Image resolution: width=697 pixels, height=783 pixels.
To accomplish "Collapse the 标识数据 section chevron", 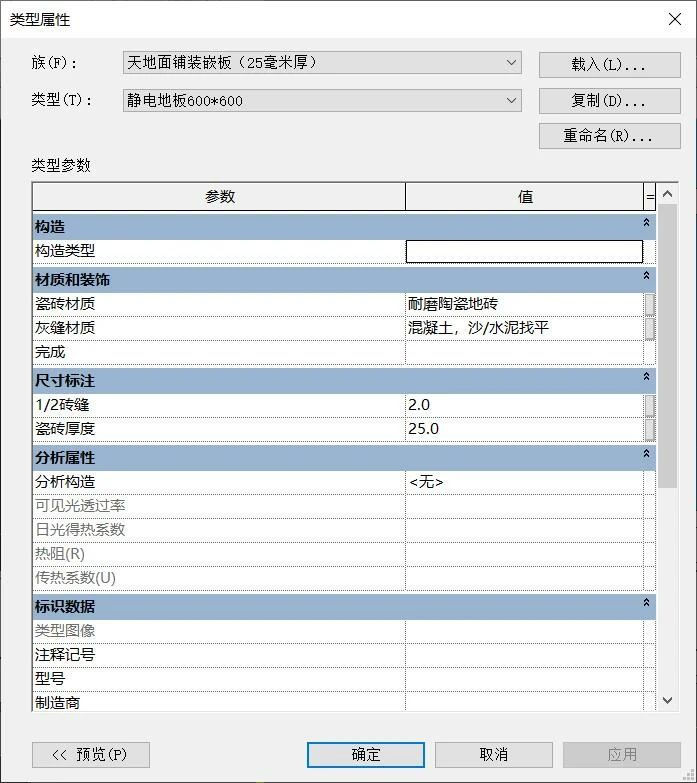I will tap(646, 604).
